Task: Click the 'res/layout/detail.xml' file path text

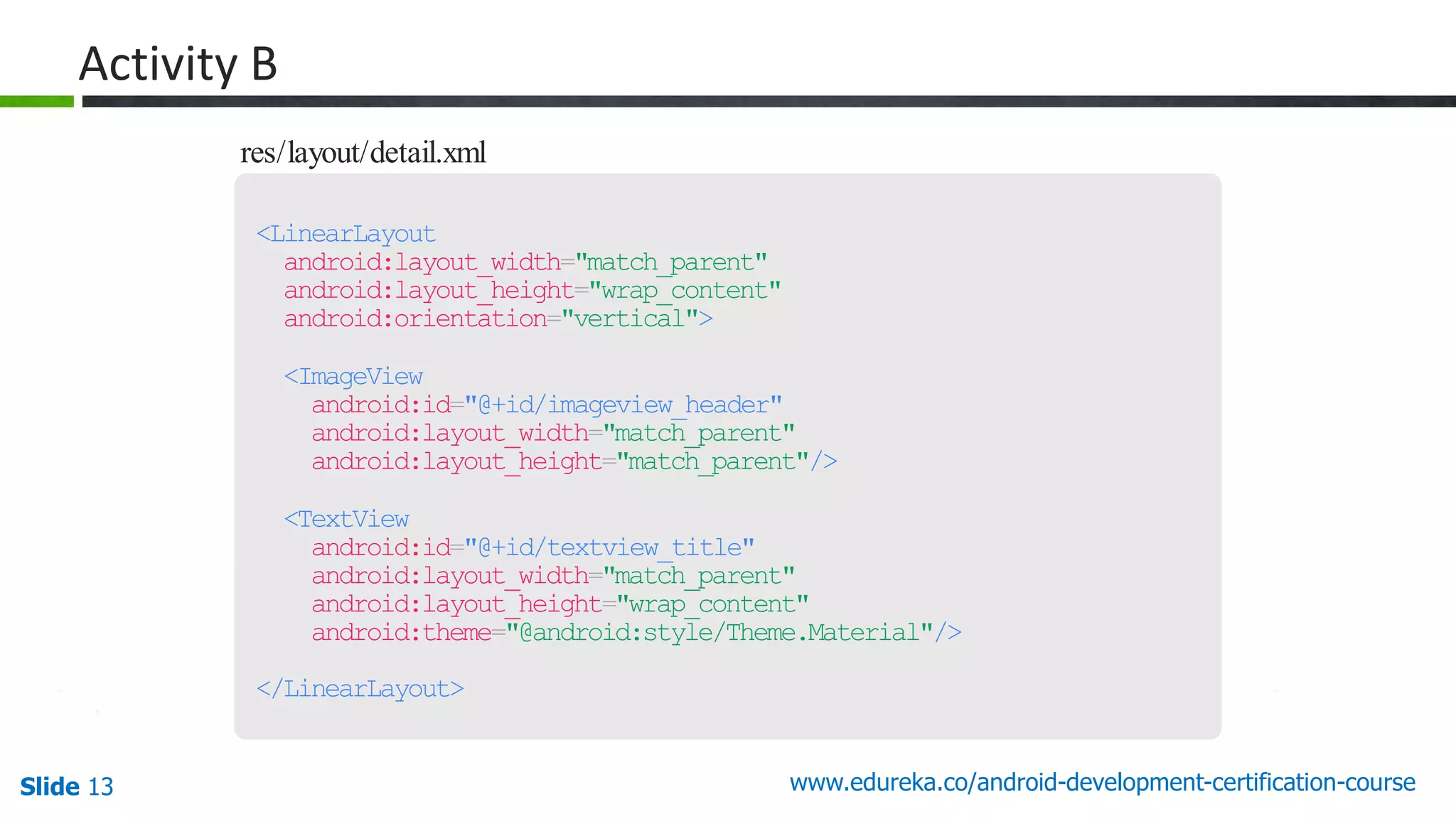Action: [x=363, y=153]
